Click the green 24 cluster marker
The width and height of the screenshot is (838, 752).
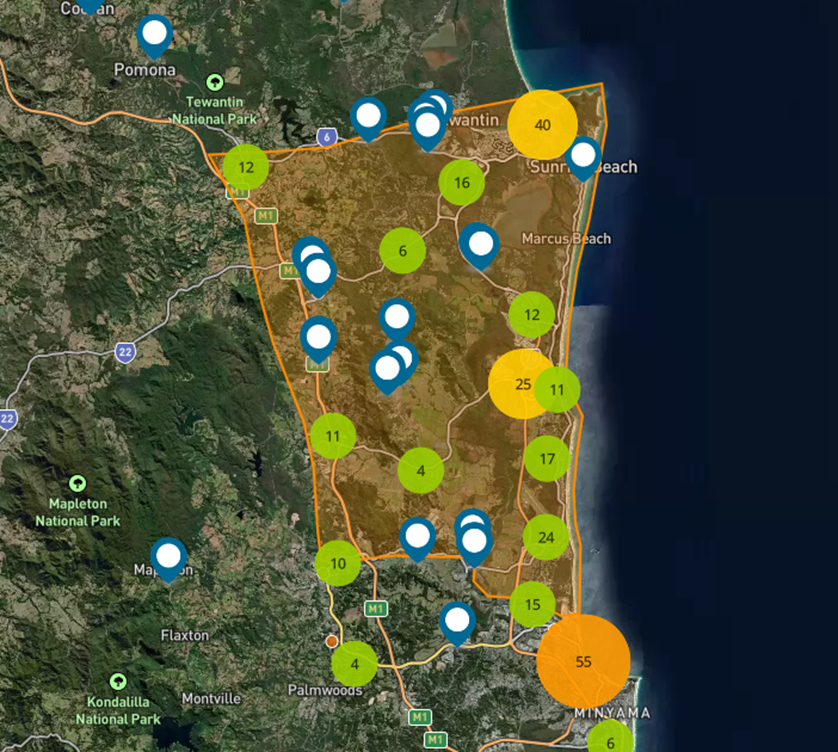[546, 537]
